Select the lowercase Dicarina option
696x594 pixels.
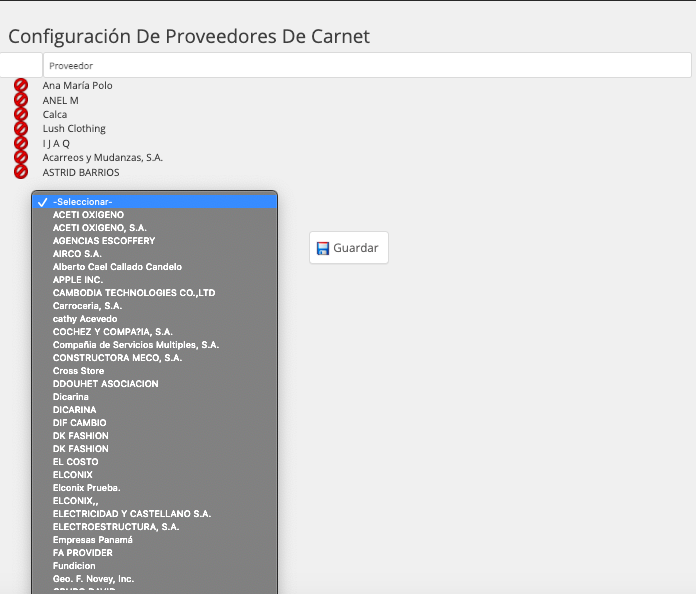[154, 397]
